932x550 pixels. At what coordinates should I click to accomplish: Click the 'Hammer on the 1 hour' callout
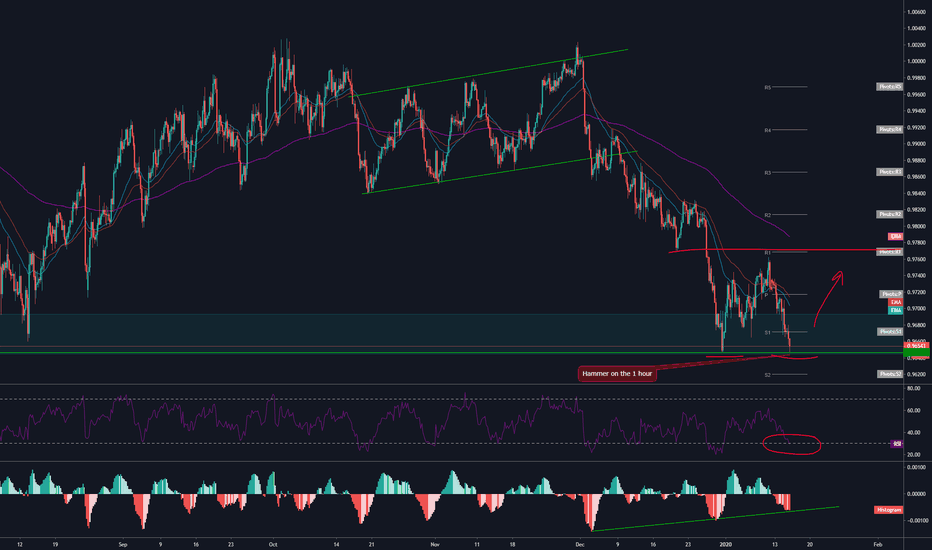(617, 374)
